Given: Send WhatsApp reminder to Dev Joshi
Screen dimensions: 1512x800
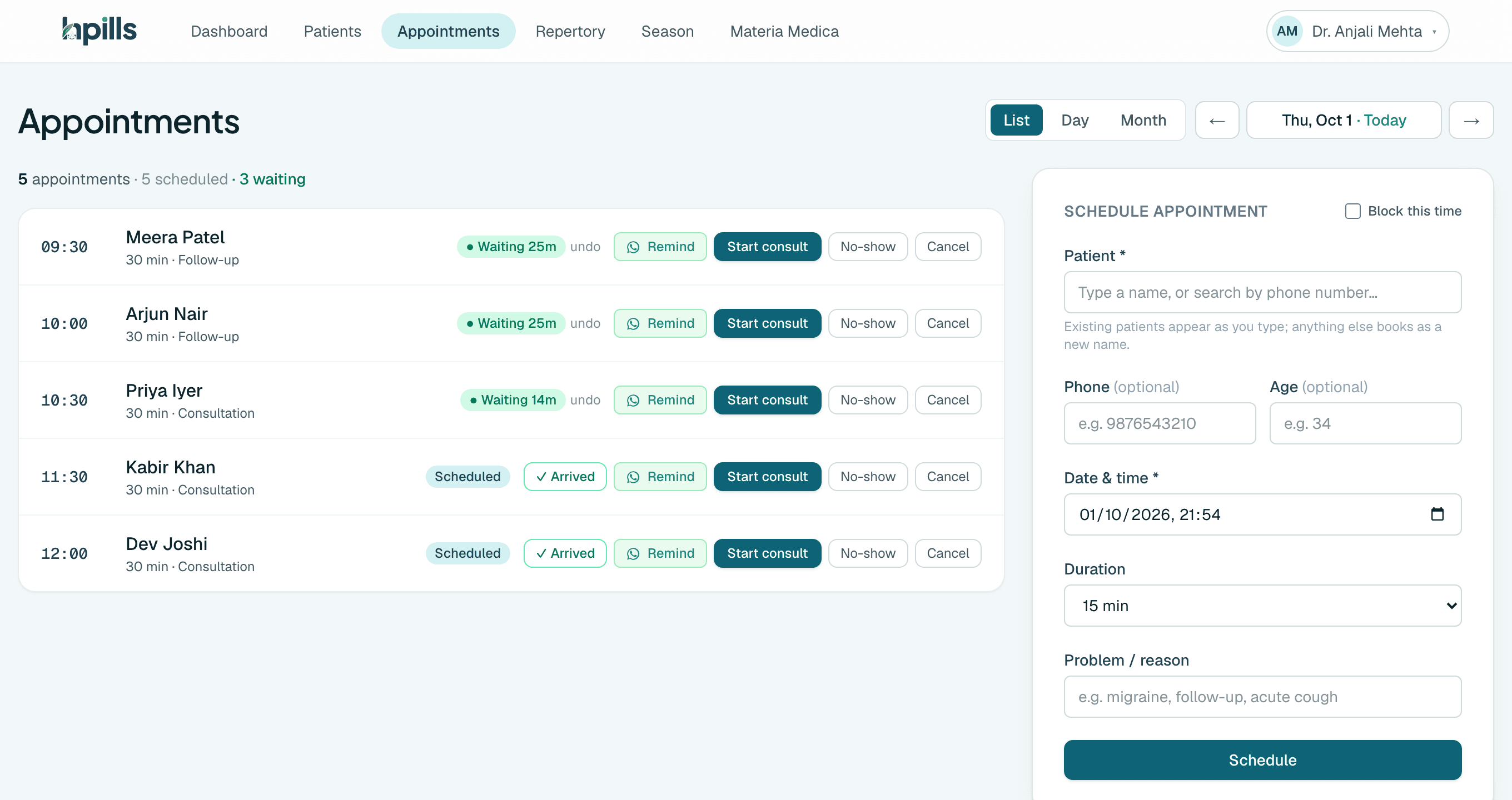Looking at the screenshot, I should coord(660,553).
